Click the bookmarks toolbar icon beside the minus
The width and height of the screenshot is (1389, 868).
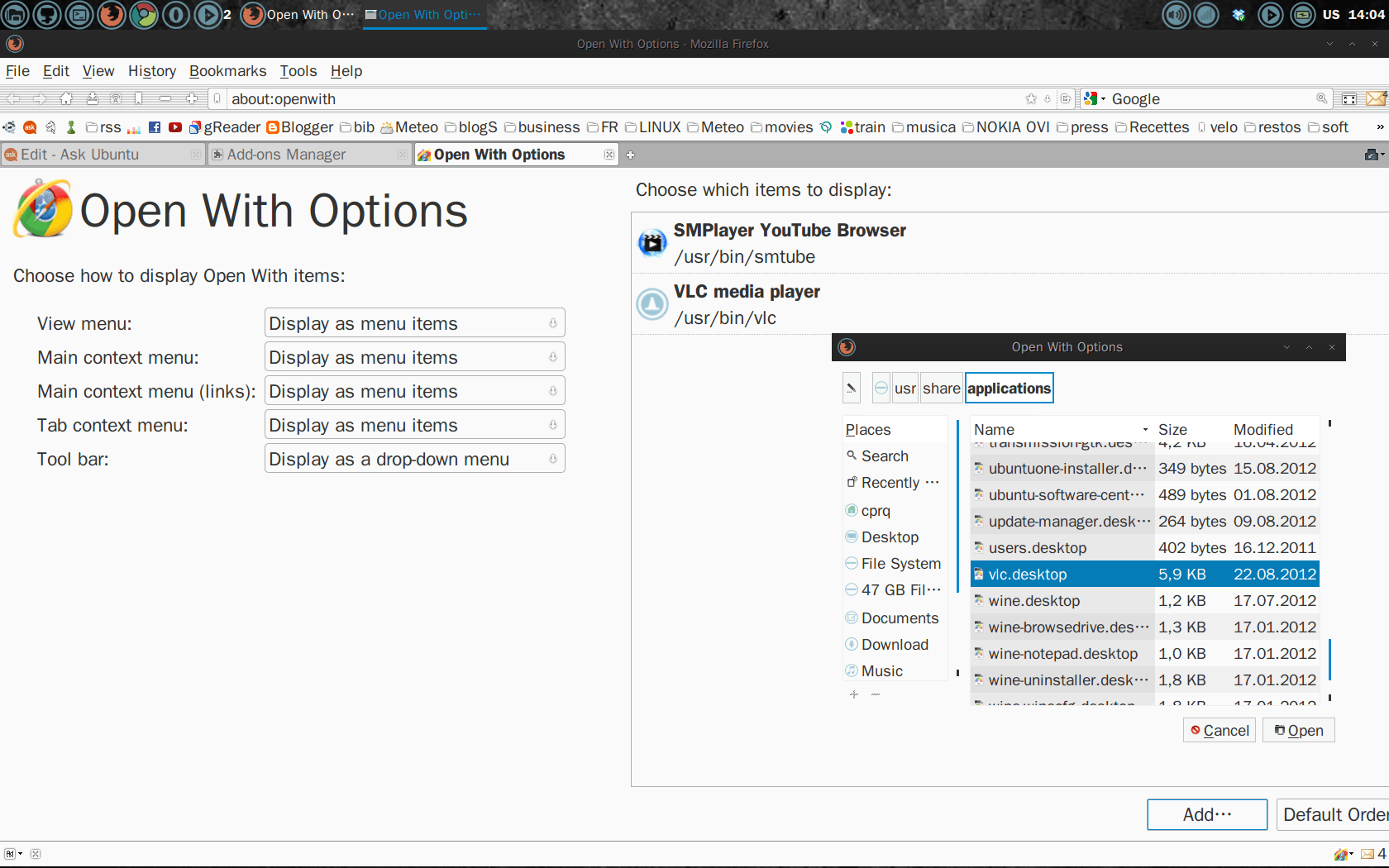click(139, 98)
